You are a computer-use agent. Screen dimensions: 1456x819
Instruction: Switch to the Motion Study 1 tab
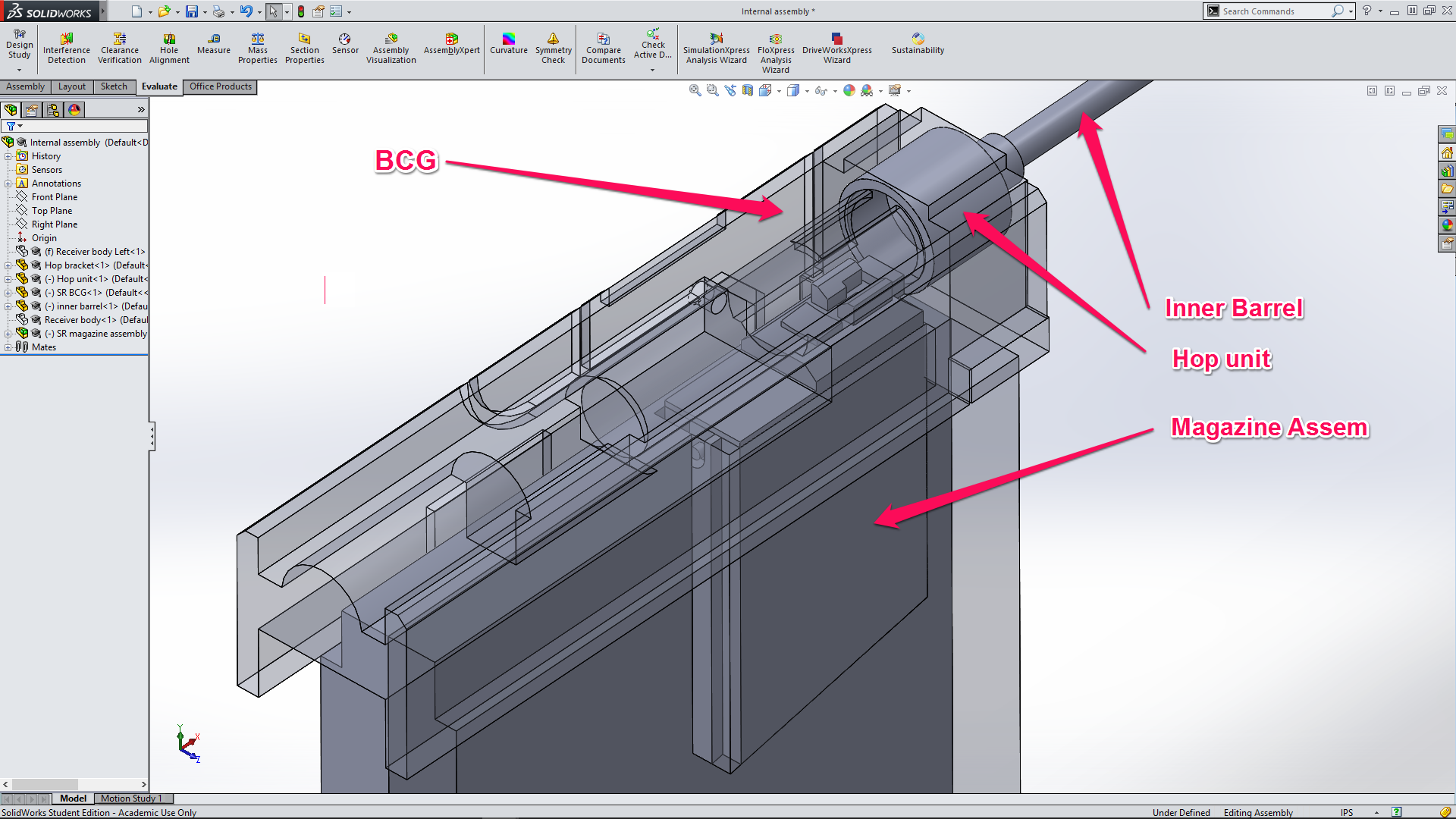tap(130, 799)
